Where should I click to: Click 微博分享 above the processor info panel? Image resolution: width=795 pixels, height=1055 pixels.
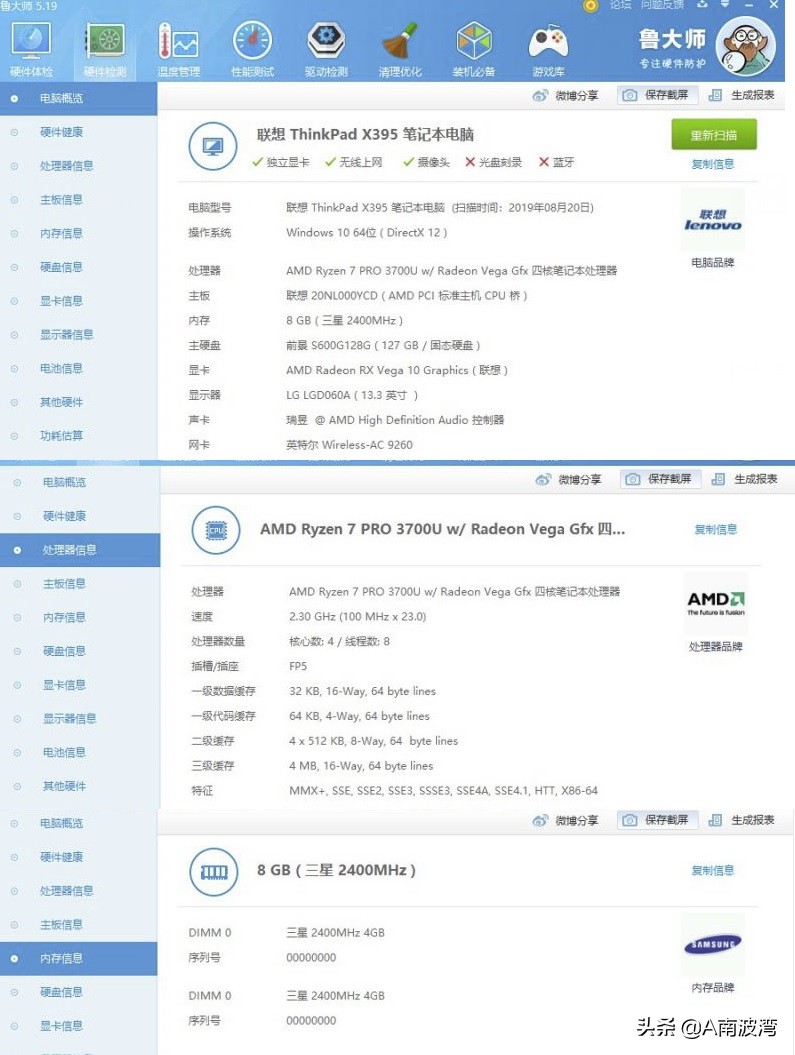[568, 479]
